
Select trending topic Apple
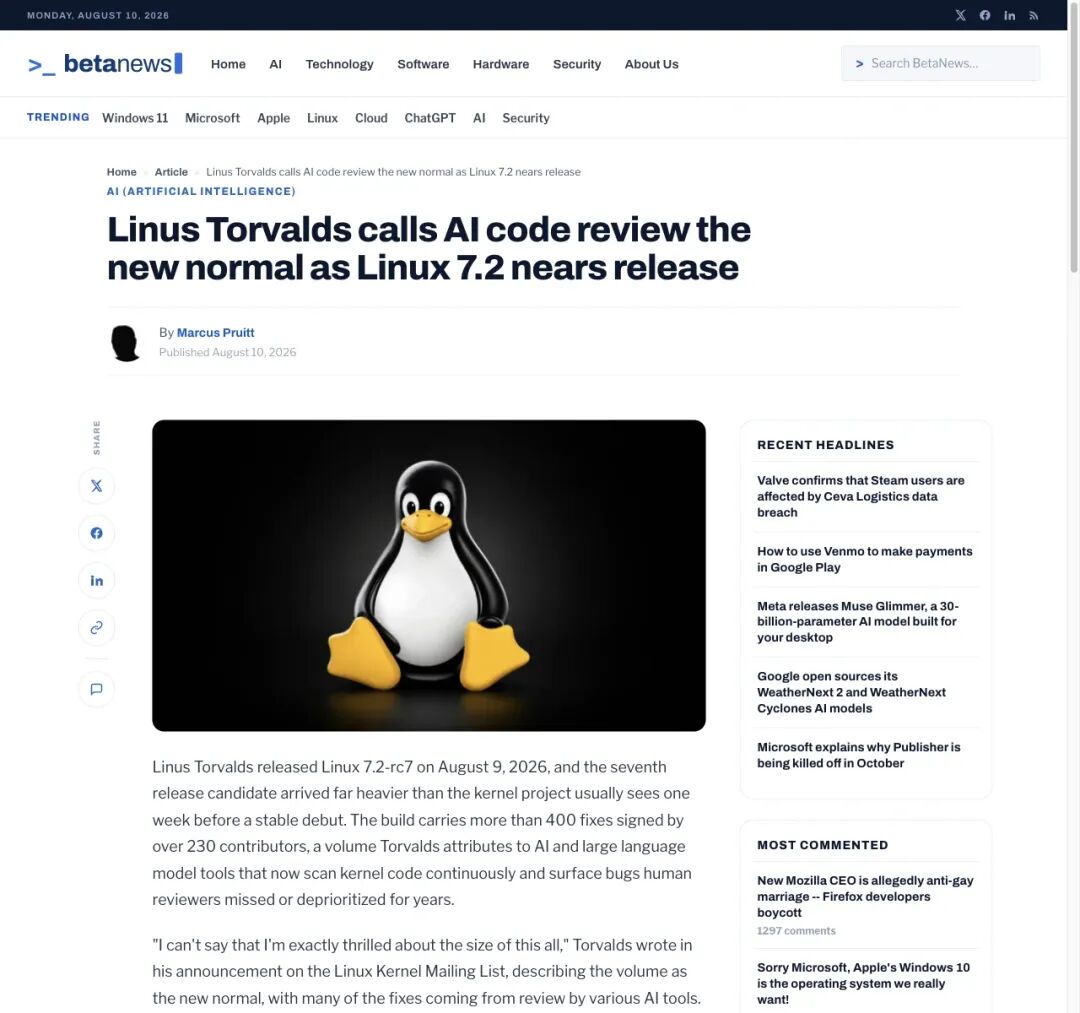coord(273,118)
